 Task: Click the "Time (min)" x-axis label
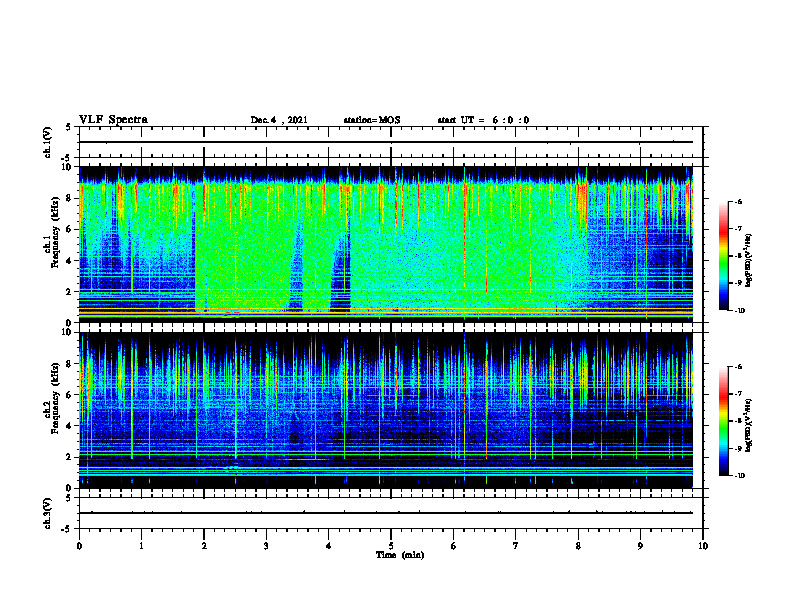(x=400, y=555)
